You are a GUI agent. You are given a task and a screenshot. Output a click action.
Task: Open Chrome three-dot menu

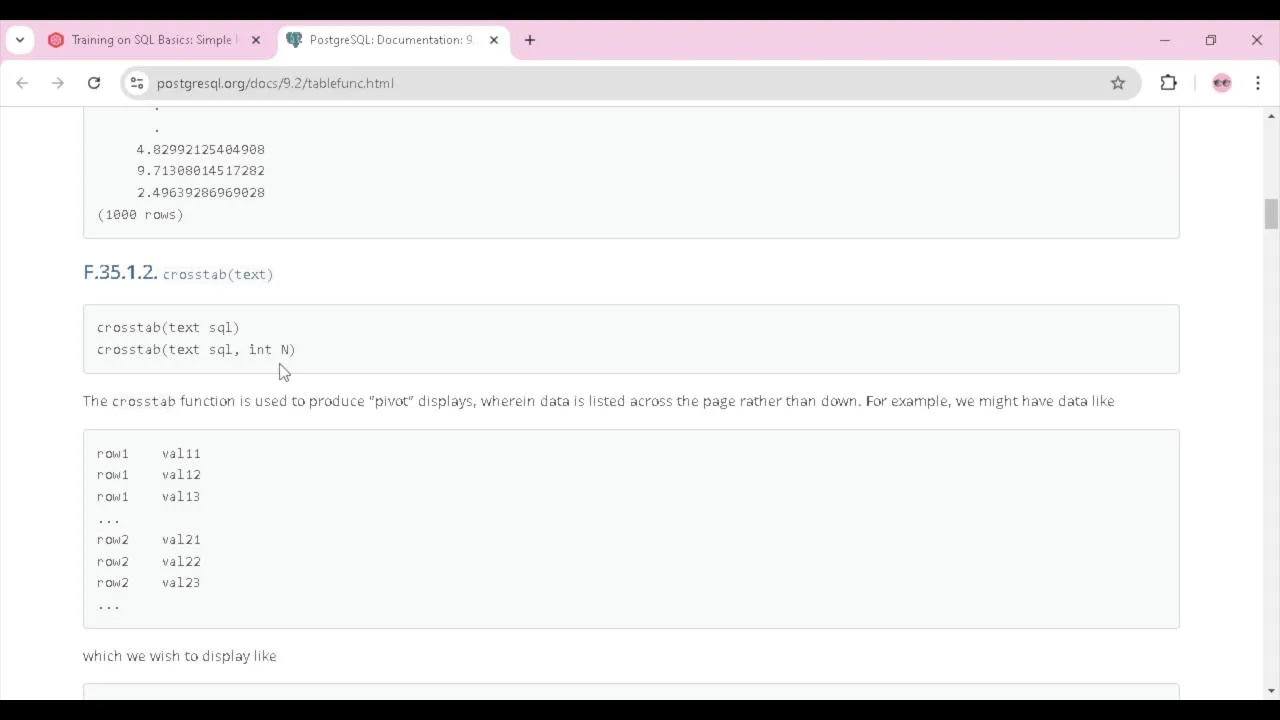(x=1258, y=83)
